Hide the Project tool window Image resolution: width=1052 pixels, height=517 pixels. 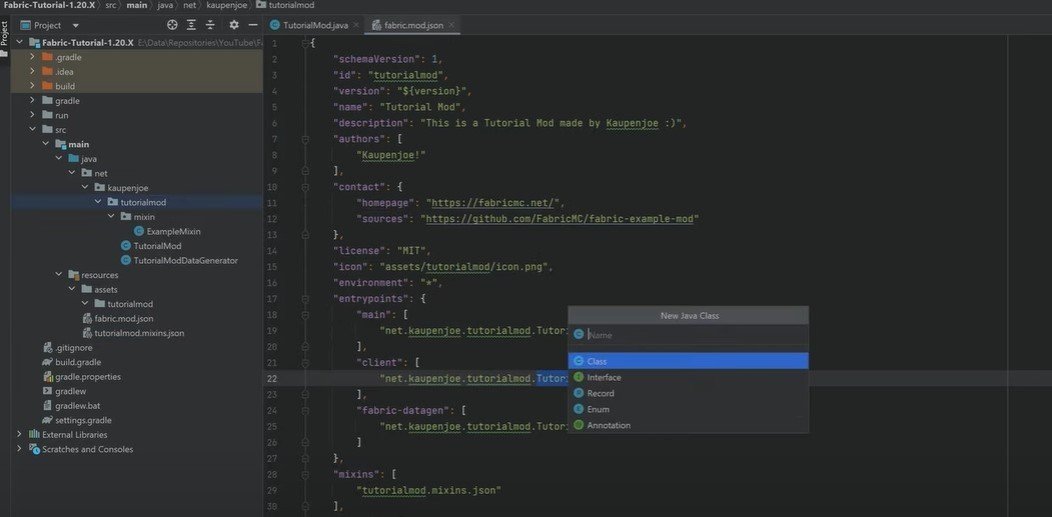point(253,25)
